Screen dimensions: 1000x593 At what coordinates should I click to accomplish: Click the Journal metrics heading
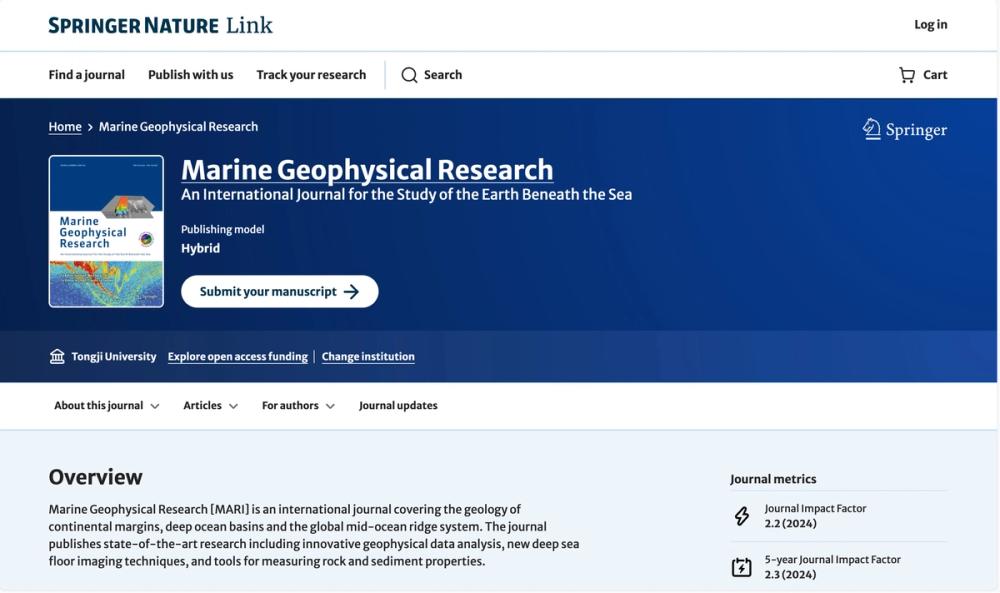click(773, 479)
